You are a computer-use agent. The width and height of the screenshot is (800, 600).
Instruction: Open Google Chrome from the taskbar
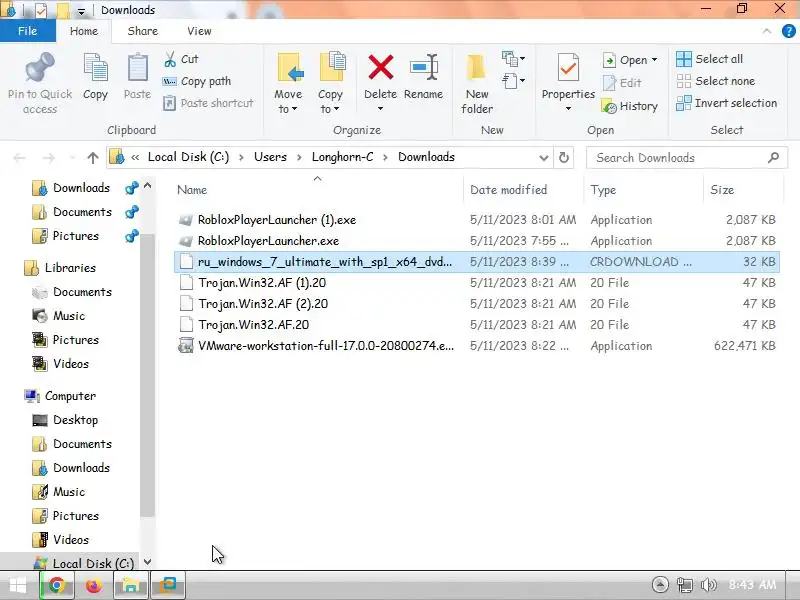click(57, 585)
